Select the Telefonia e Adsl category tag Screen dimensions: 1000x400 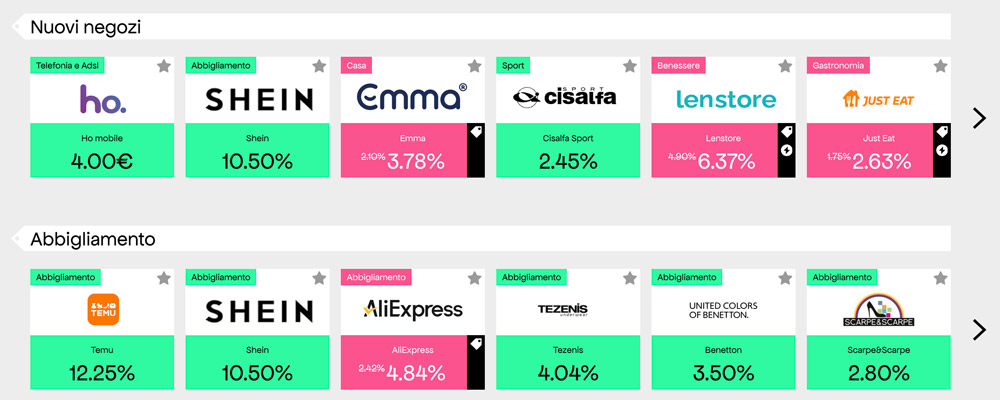pyautogui.click(x=67, y=65)
